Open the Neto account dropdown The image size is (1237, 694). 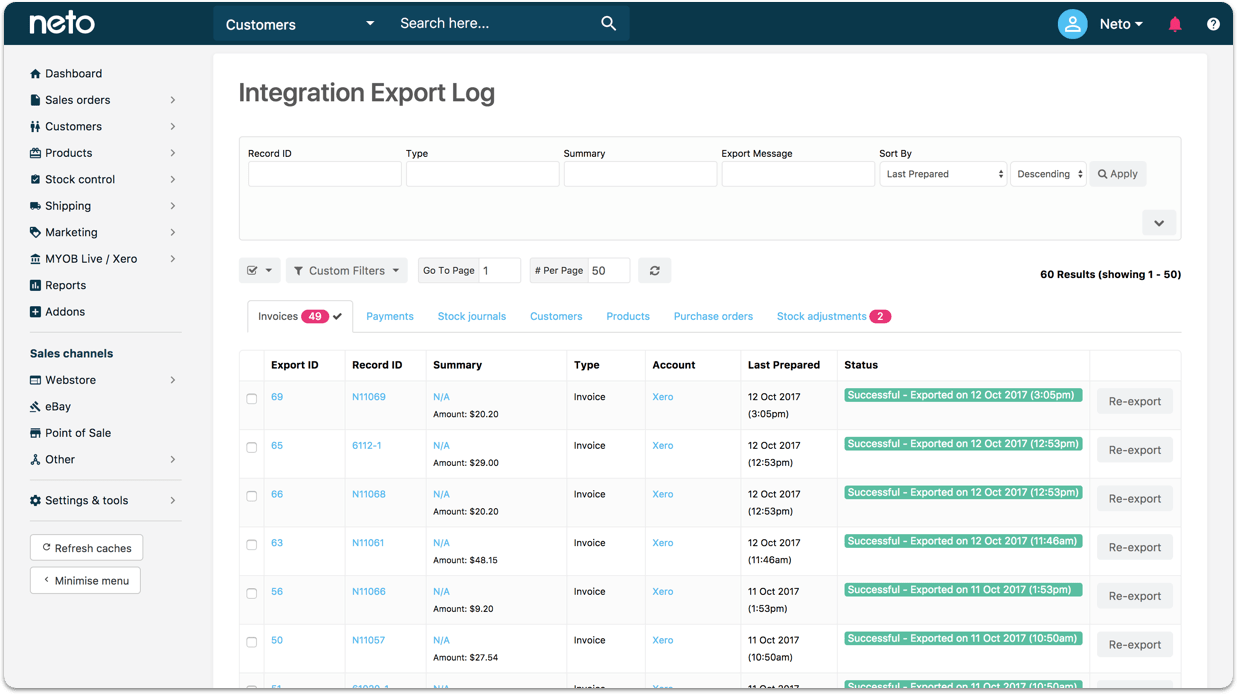[x=1121, y=24]
